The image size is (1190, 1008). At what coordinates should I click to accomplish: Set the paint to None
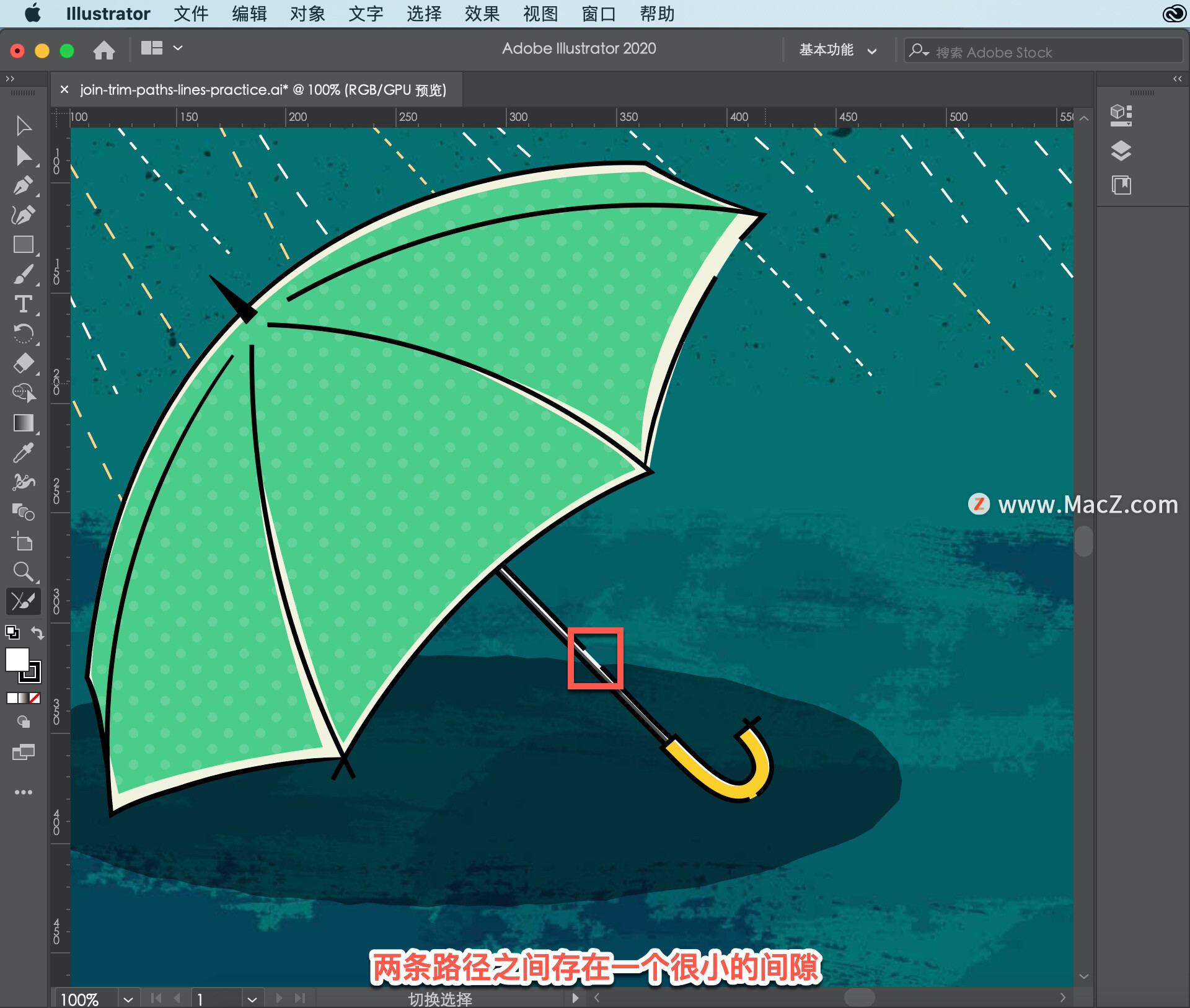click(35, 698)
